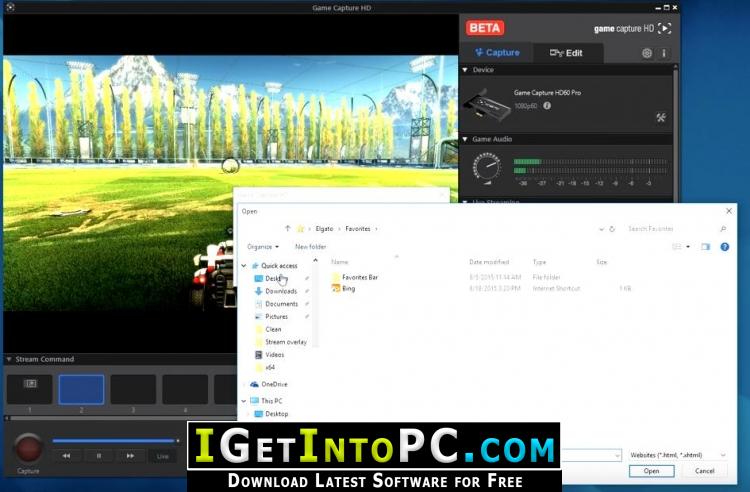Collapse the Game Audio section
This screenshot has width=750, height=492.
465,139
